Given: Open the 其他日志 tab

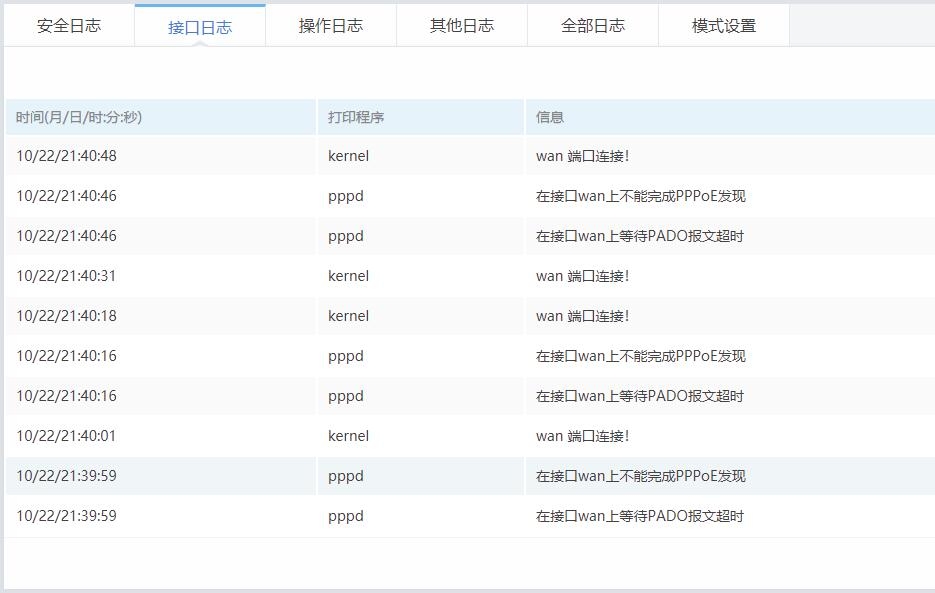Looking at the screenshot, I should [462, 26].
